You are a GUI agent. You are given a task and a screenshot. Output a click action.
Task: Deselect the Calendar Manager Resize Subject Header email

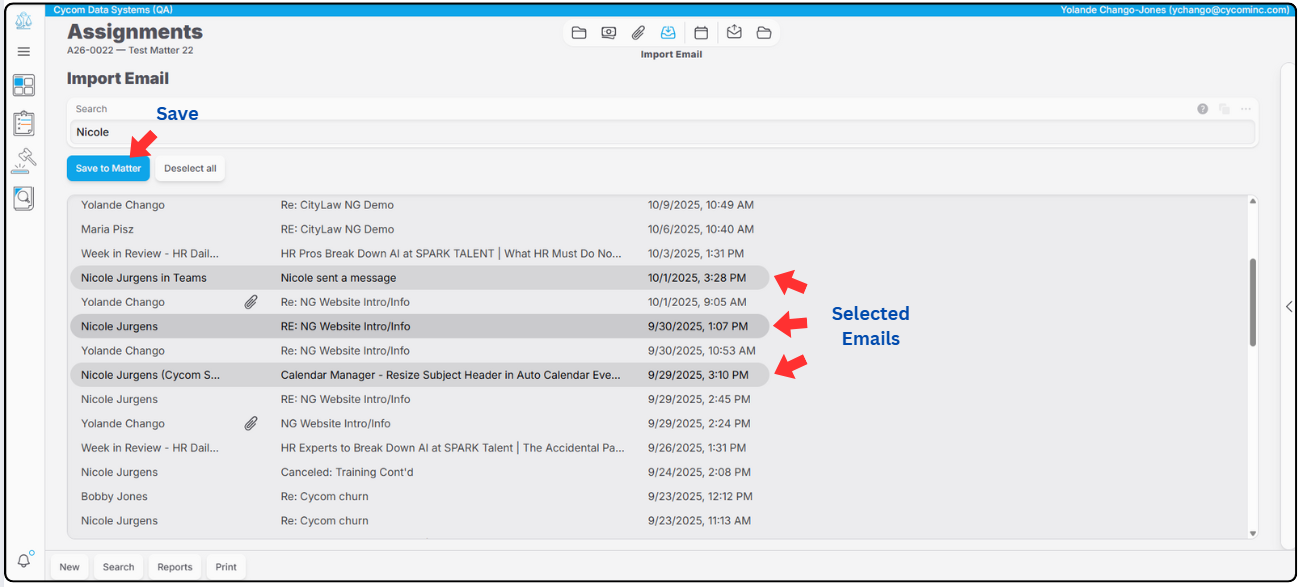pyautogui.click(x=420, y=375)
